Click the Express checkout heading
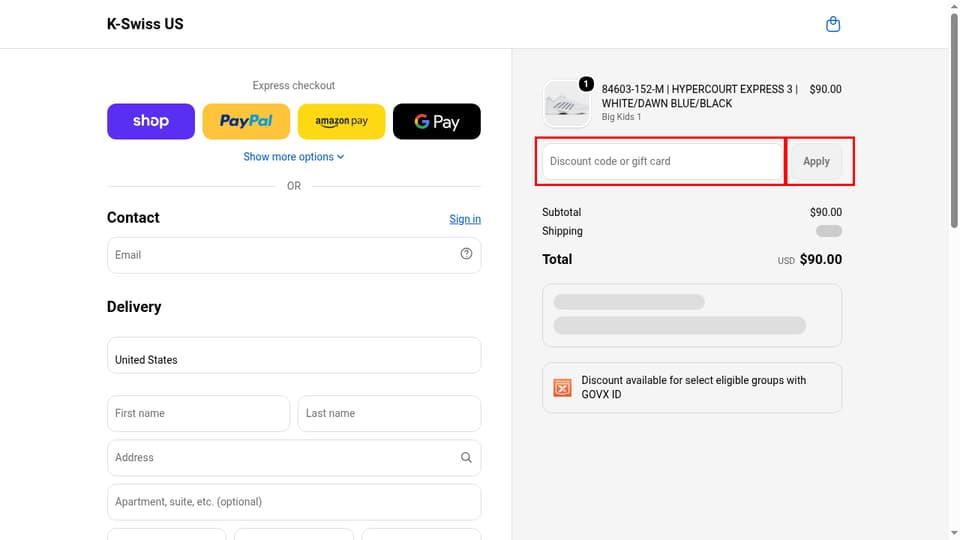Screen dimensions: 960x540 click(x=294, y=85)
